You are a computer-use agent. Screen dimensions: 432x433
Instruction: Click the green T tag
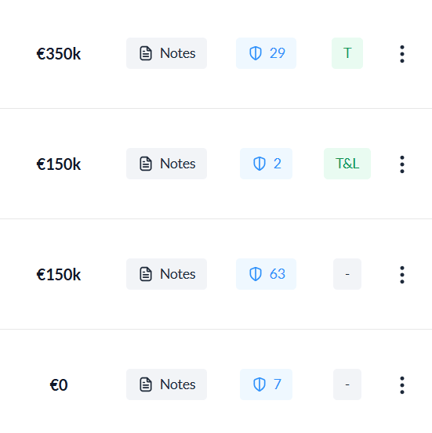[347, 53]
